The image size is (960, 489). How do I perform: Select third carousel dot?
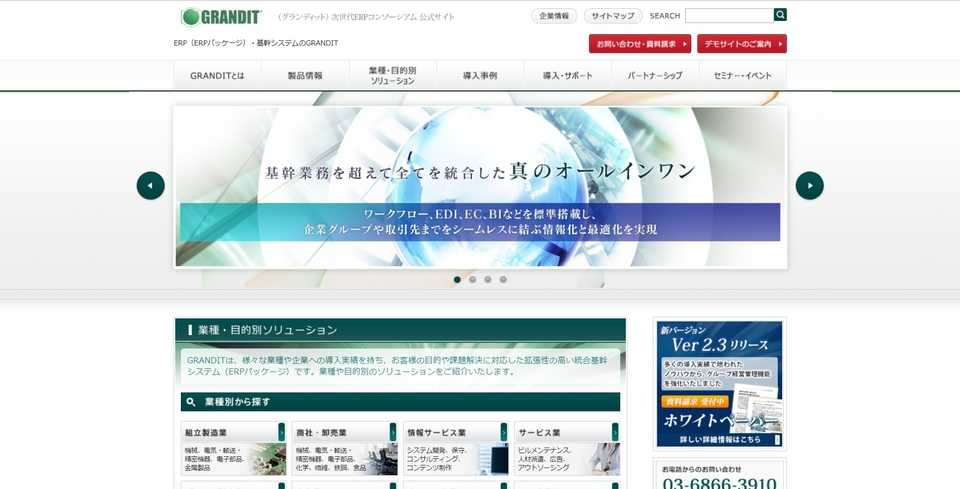tap(488, 280)
